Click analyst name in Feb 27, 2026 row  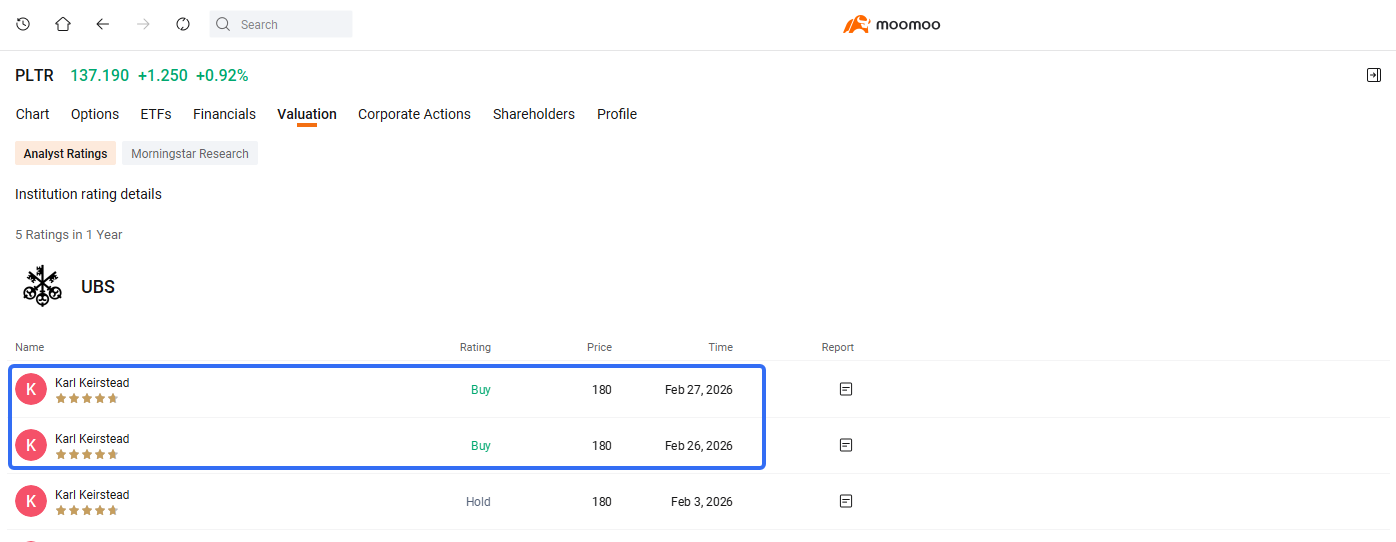click(92, 383)
